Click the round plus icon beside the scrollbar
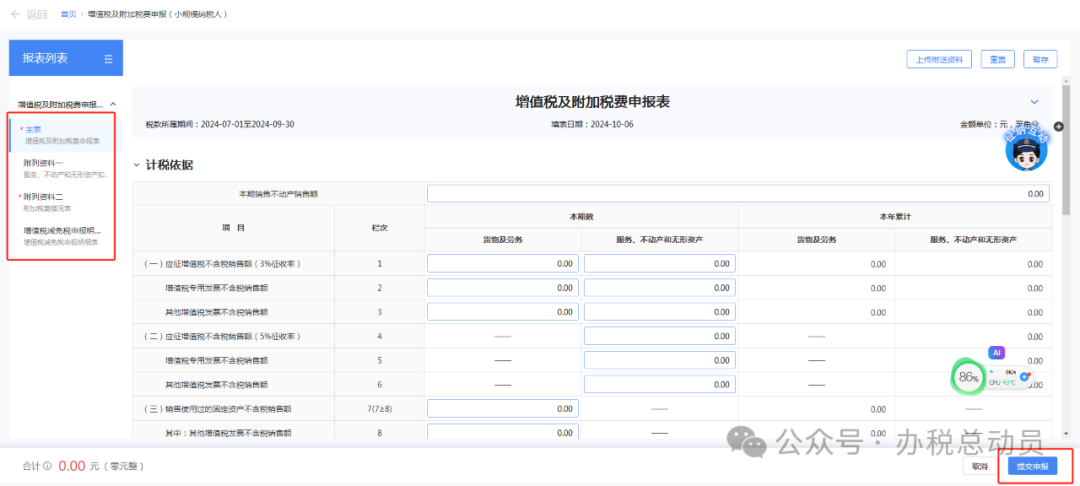Image resolution: width=1080 pixels, height=486 pixels. coord(1059,127)
